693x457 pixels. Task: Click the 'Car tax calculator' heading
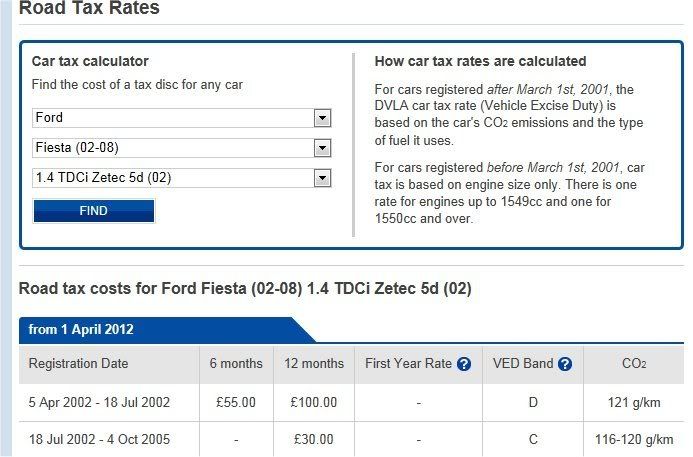90,61
